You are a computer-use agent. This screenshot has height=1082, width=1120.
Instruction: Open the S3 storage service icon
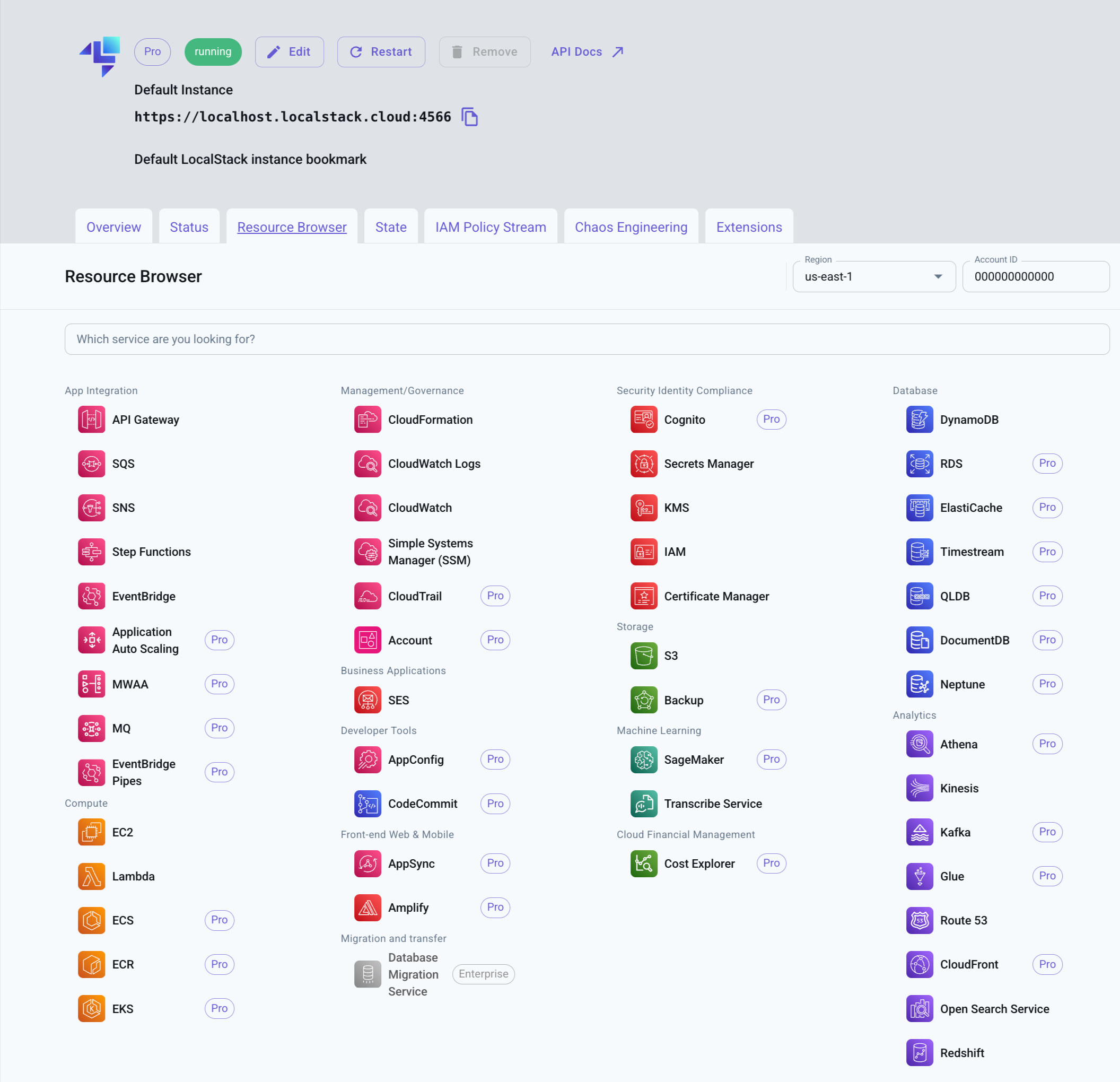643,656
